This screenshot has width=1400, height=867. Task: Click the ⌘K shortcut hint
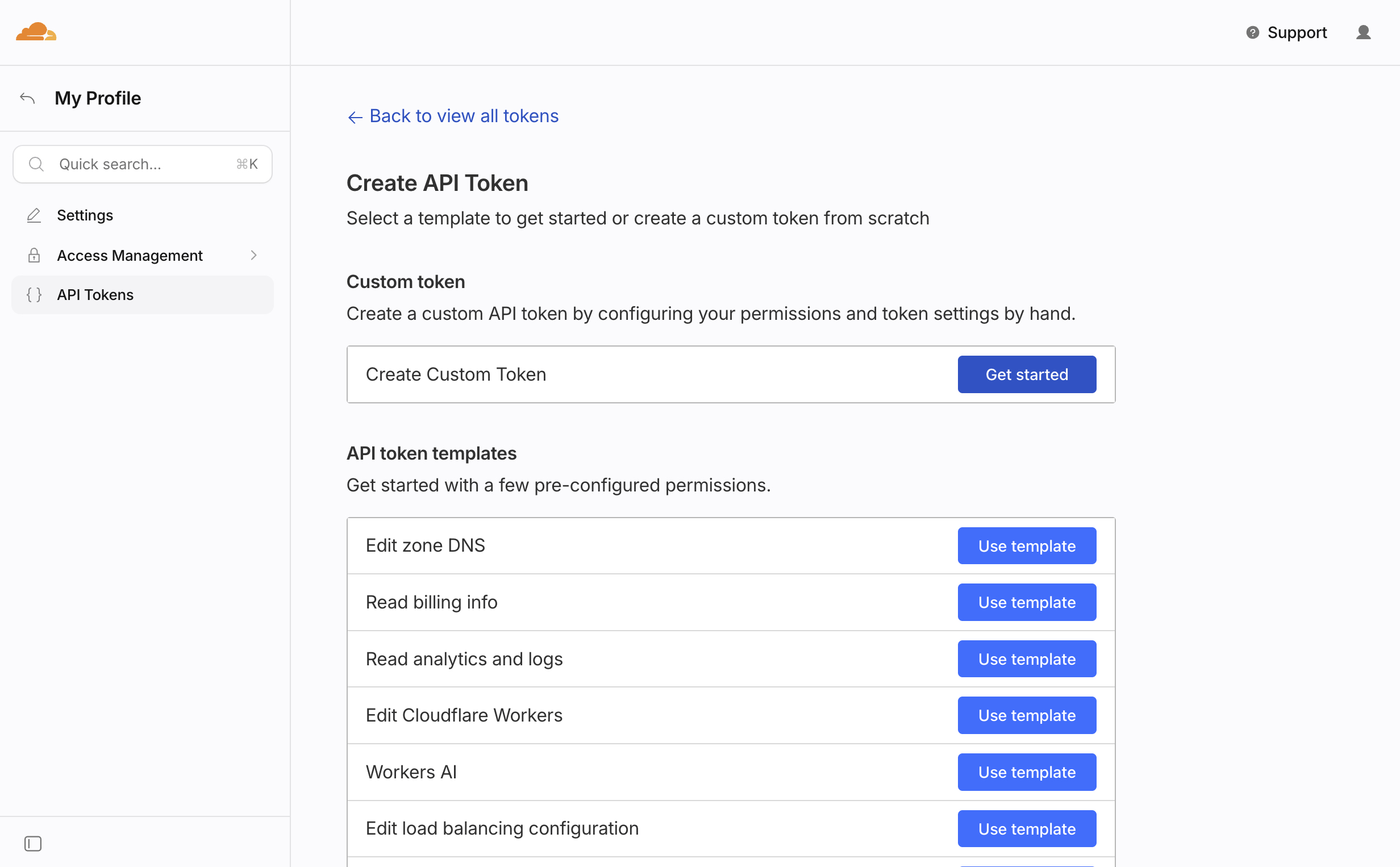[247, 164]
